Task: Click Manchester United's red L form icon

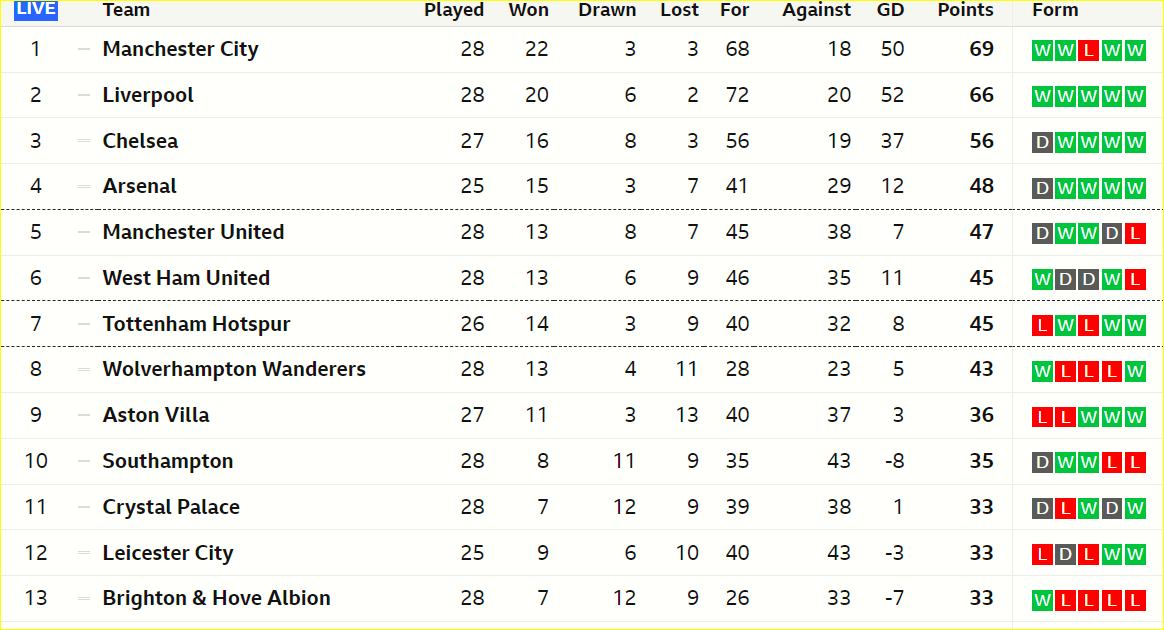Action: click(1134, 234)
